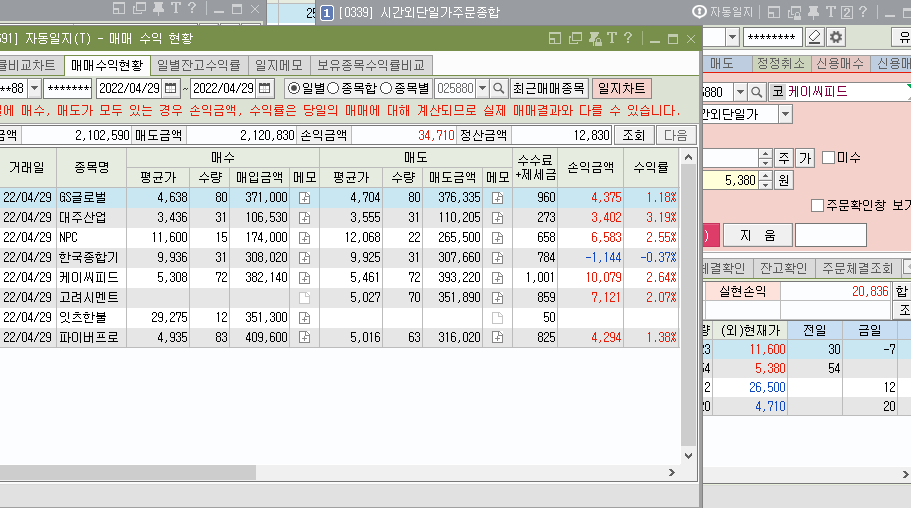
Task: Click font size T icon in 자동일지 title bar
Action: tap(612, 38)
